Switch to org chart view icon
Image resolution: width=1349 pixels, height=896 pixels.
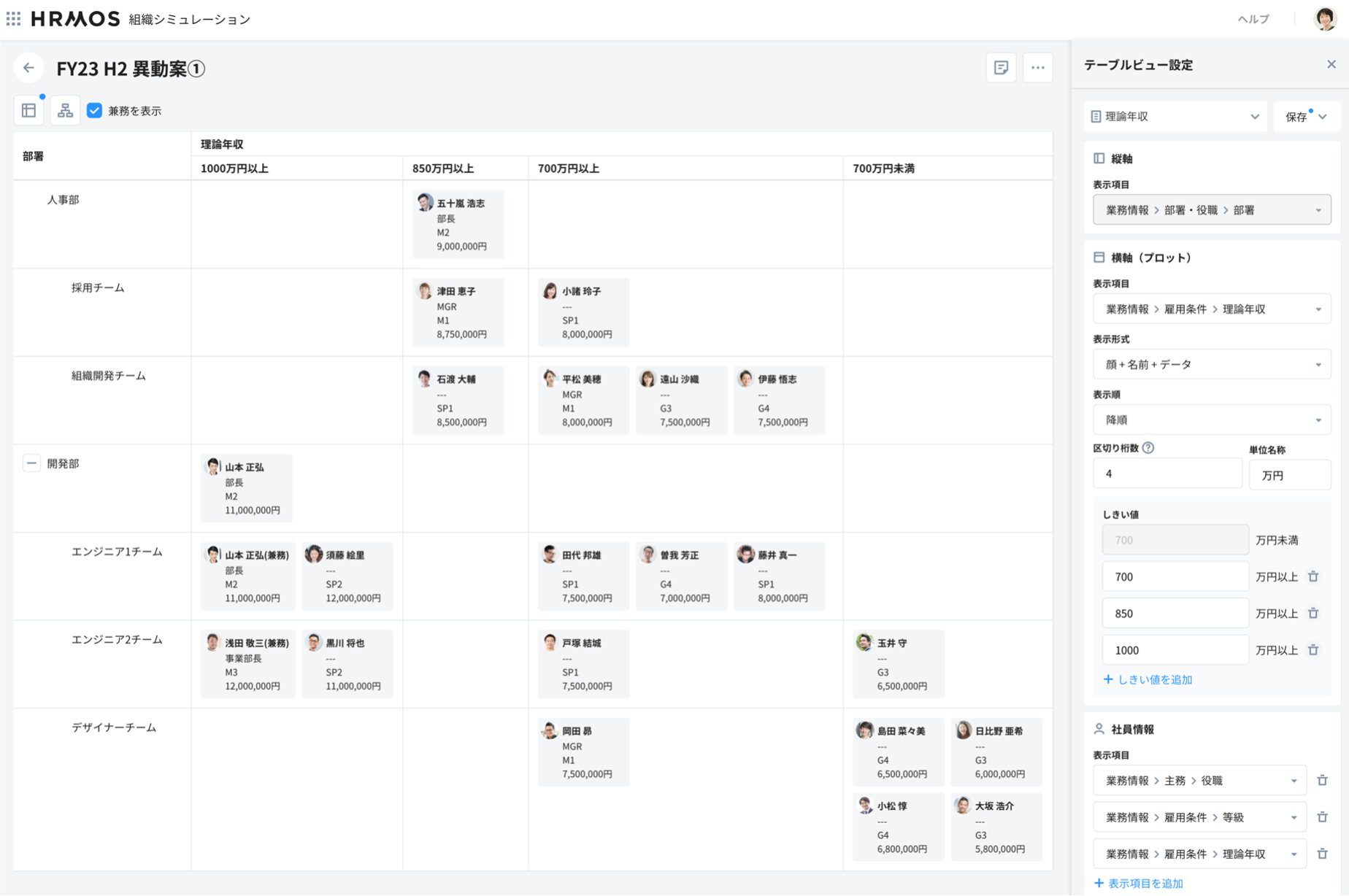[x=65, y=110]
